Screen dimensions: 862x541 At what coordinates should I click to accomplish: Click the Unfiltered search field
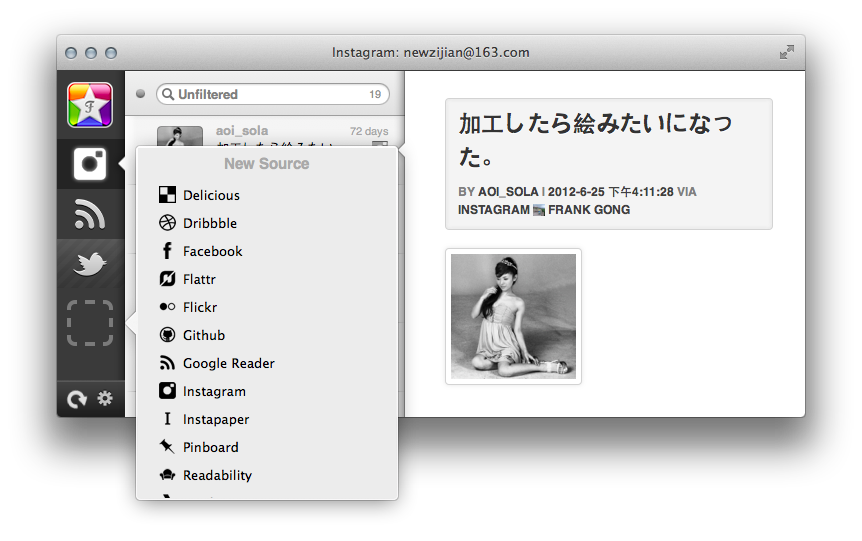pyautogui.click(x=273, y=94)
